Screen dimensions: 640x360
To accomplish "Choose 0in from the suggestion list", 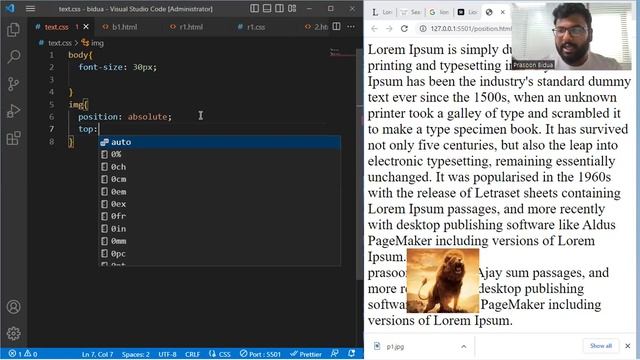I will [x=220, y=229].
